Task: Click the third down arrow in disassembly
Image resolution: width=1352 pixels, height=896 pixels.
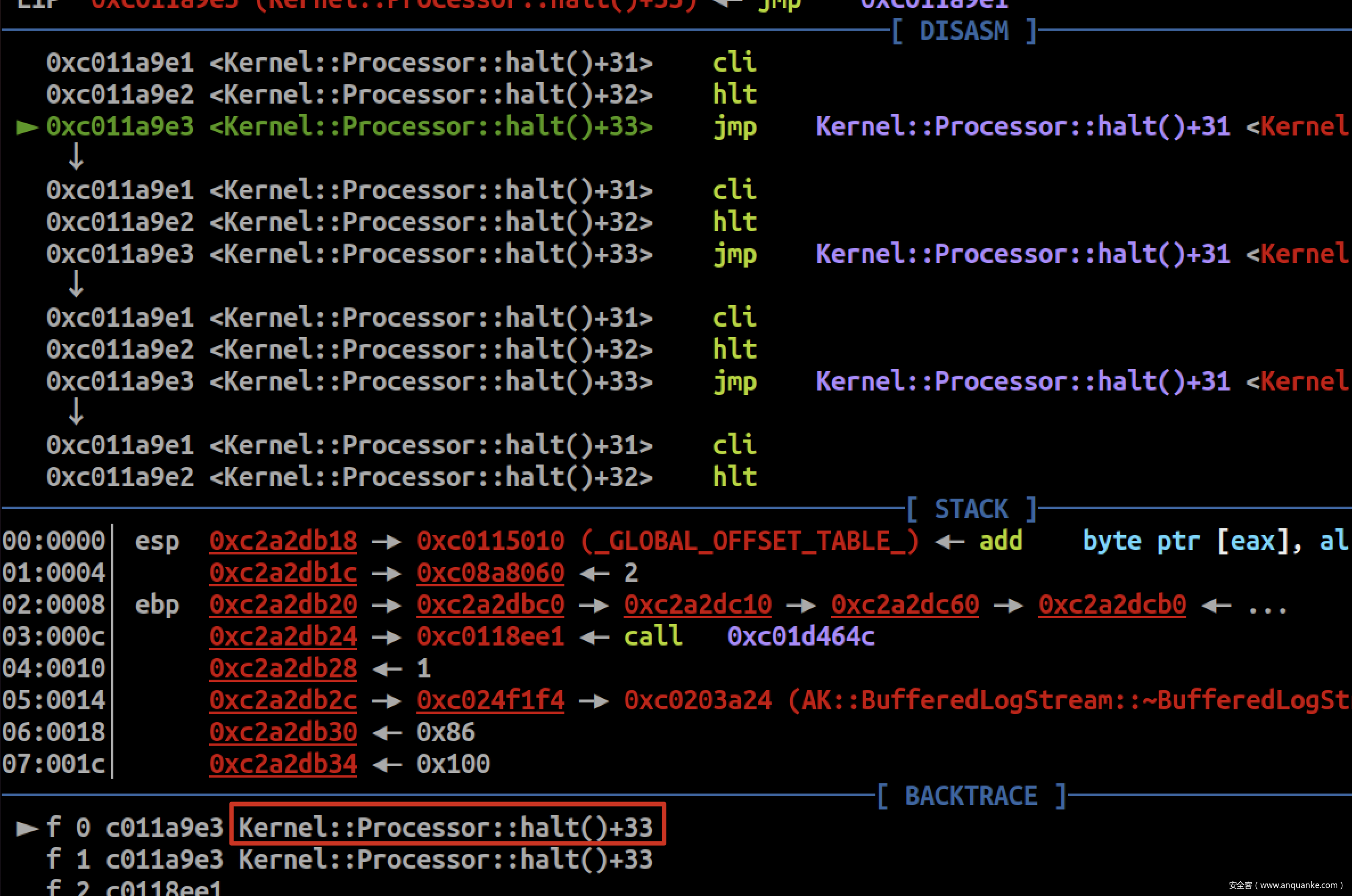Action: coord(76,412)
